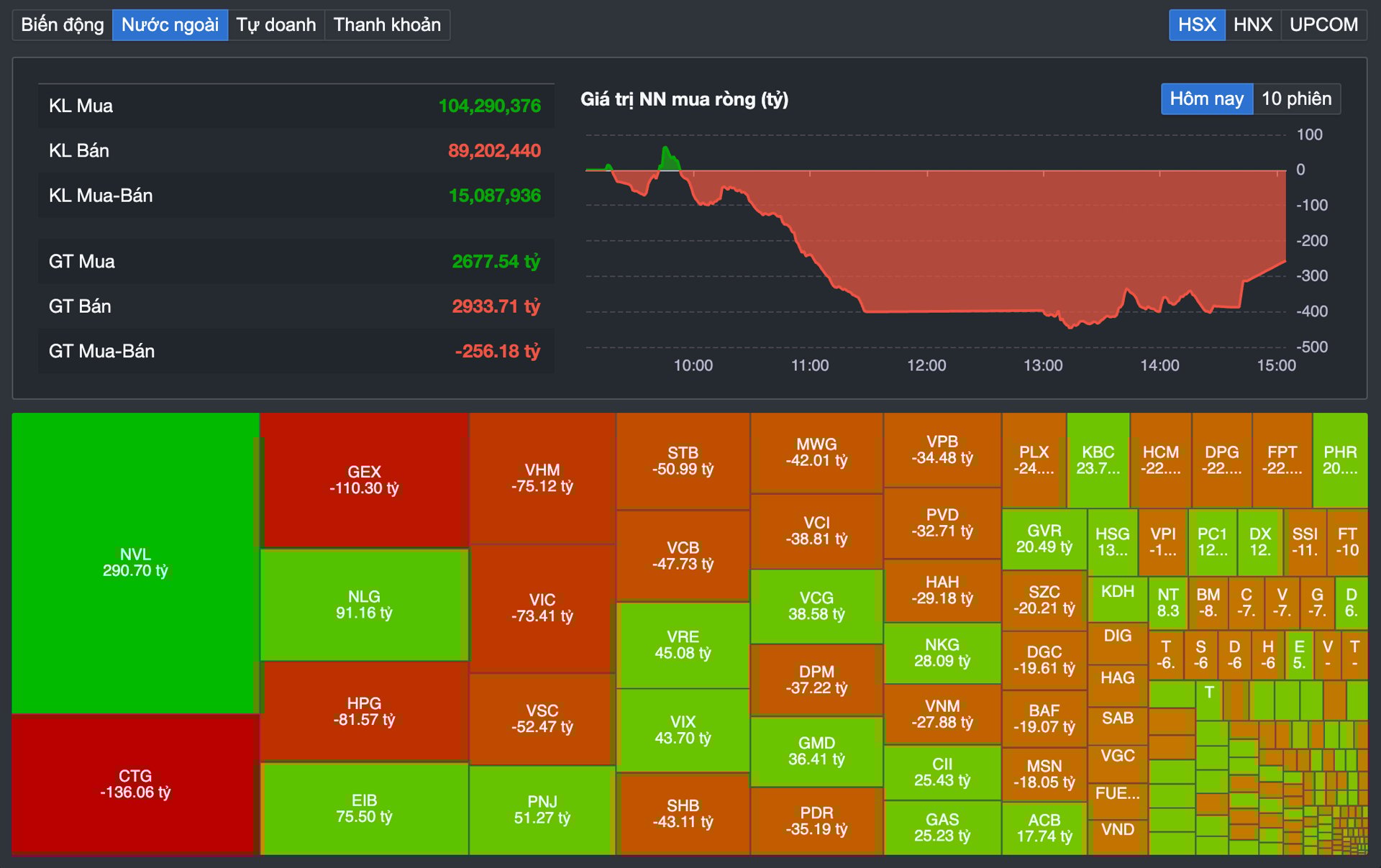
Task: Switch to the Biến động tab
Action: click(63, 25)
